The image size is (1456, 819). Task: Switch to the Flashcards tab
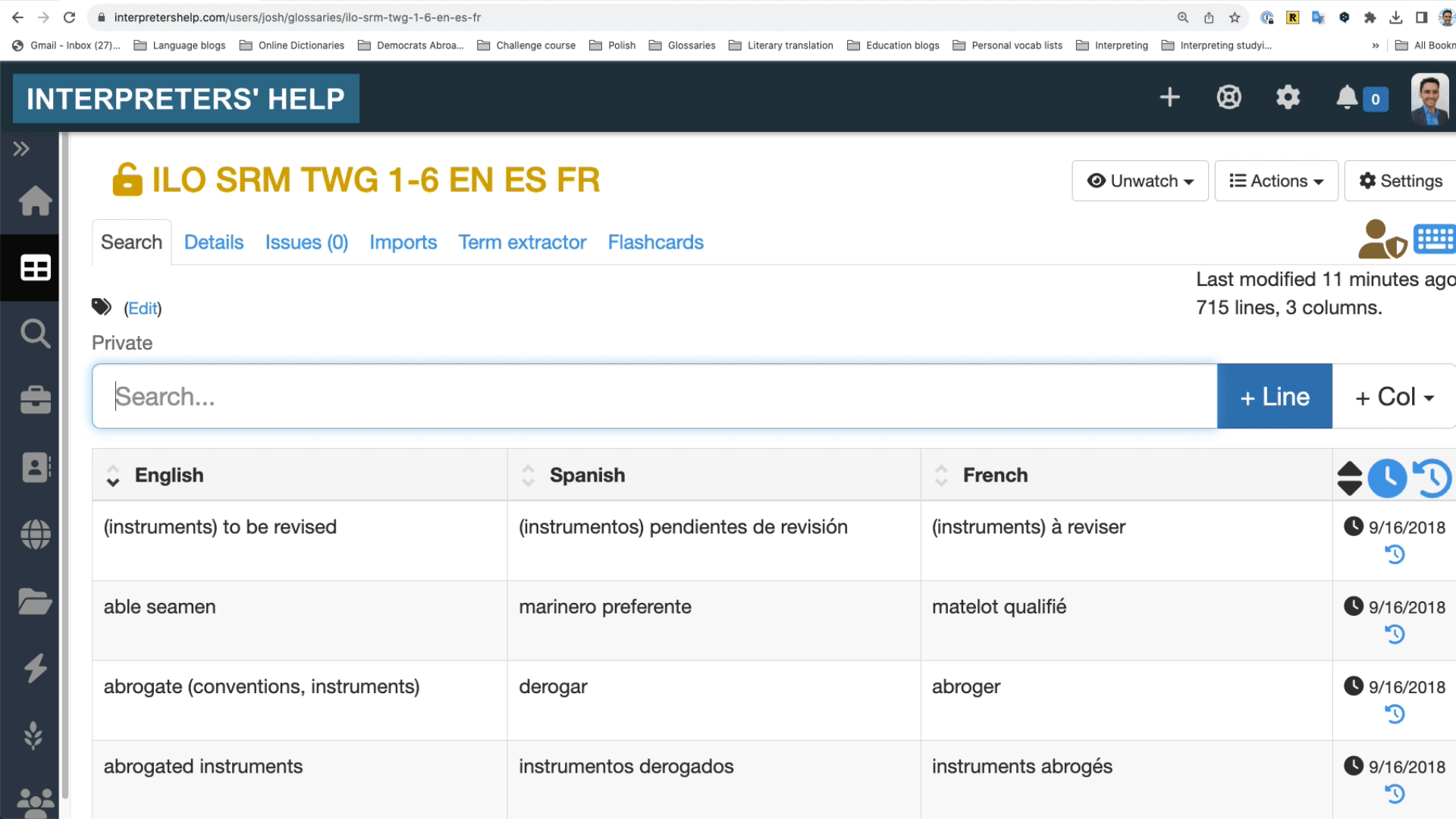click(x=656, y=242)
